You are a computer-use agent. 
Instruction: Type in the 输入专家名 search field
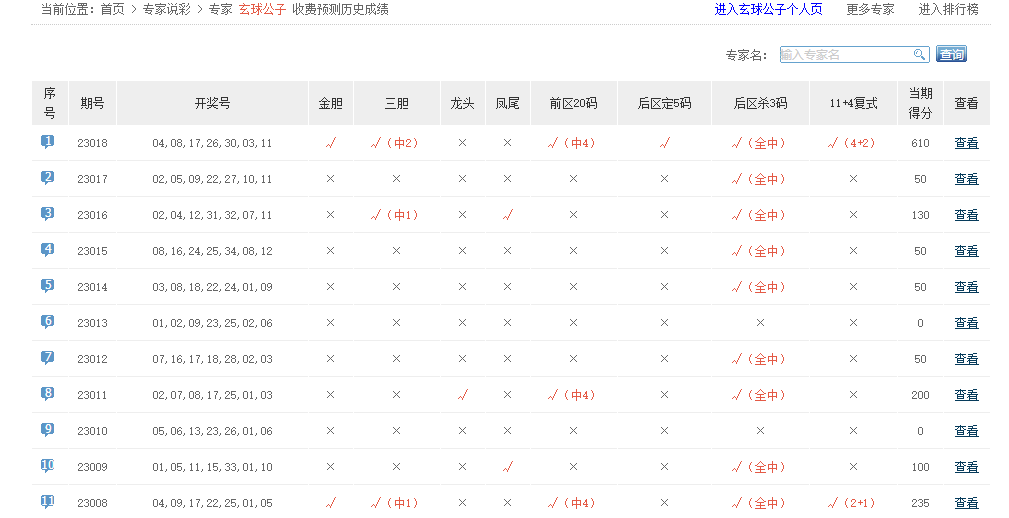point(845,55)
